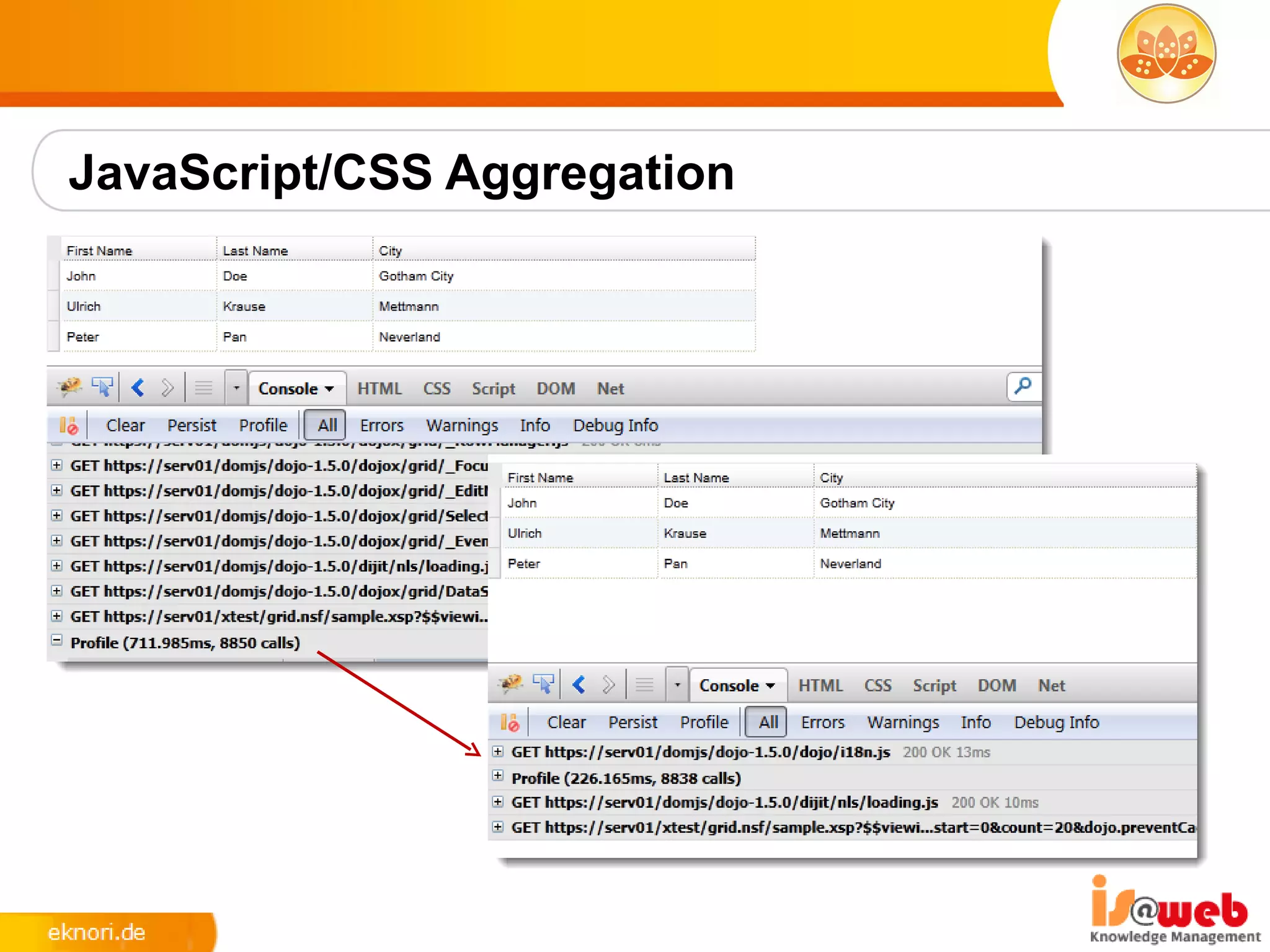The image size is (1270, 952).
Task: Click the Firebug bug icon in lower panel
Action: tap(511, 684)
